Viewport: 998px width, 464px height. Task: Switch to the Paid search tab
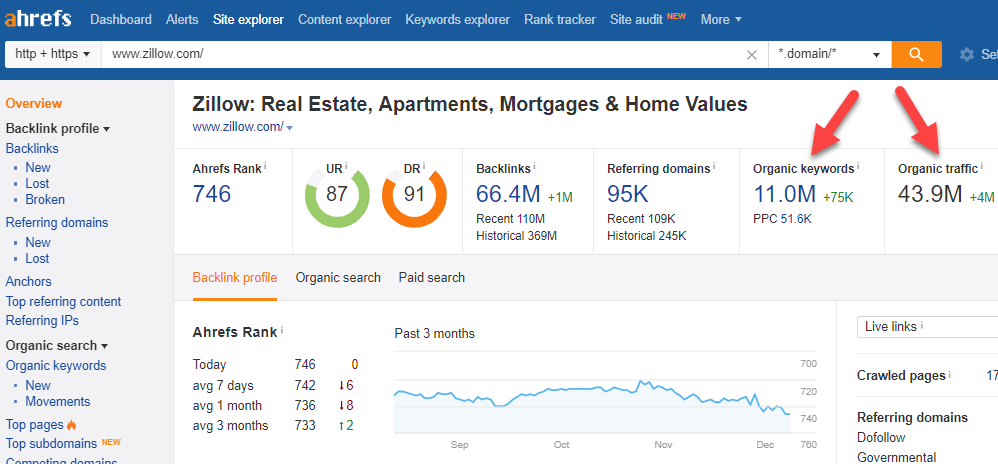pyautogui.click(x=432, y=278)
